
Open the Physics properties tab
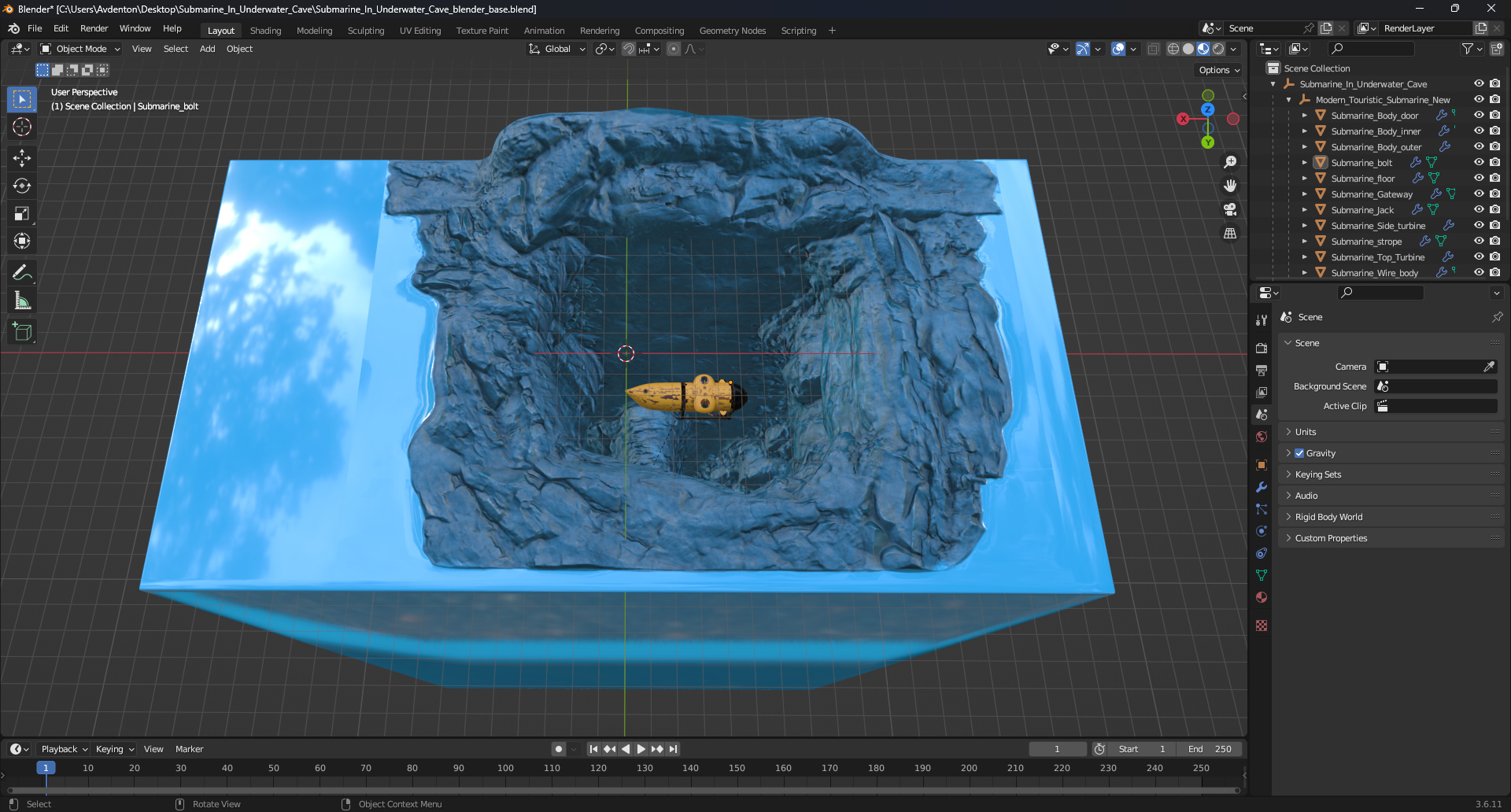coord(1262,531)
